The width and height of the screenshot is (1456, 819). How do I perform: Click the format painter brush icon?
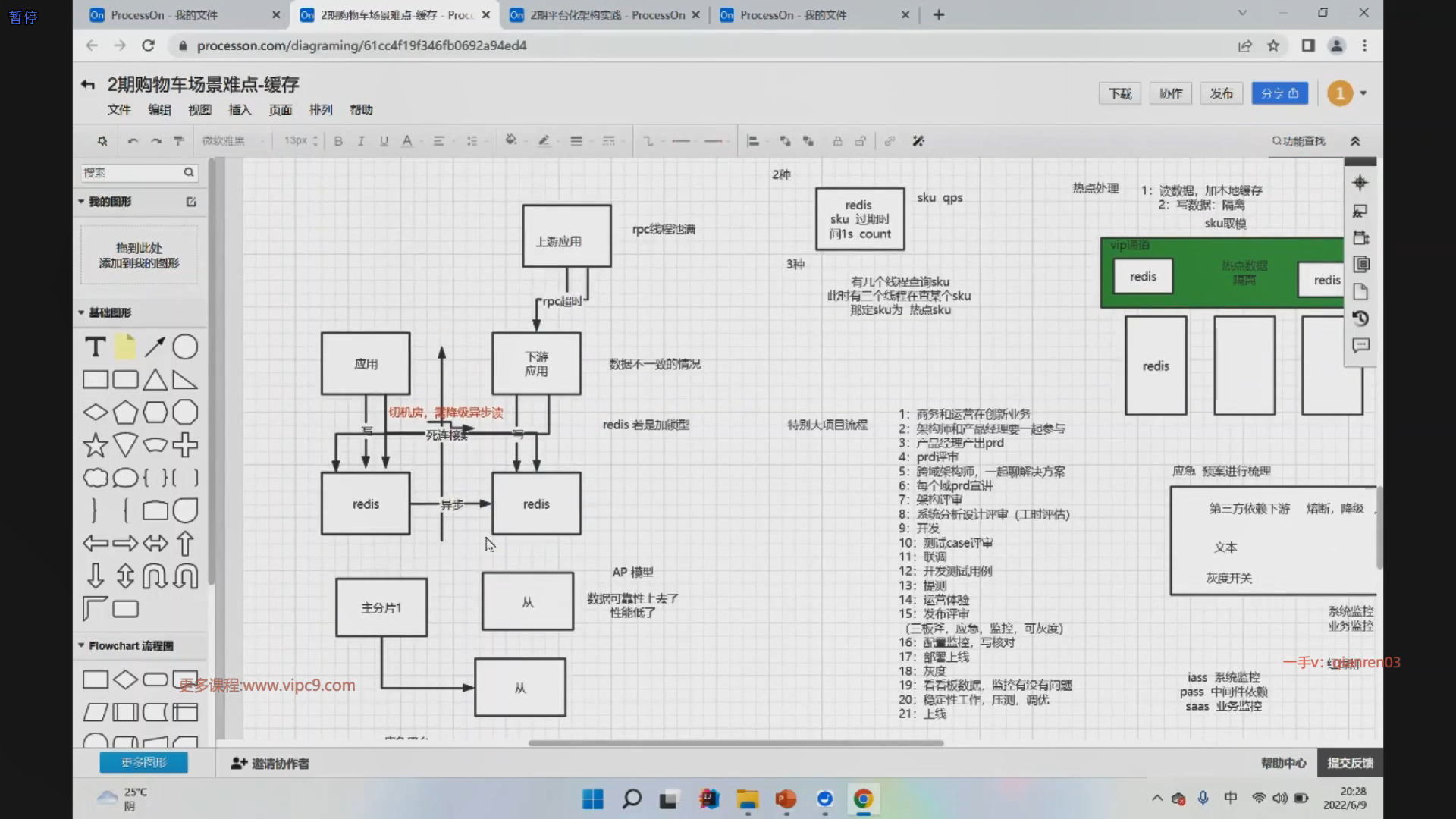(x=179, y=141)
